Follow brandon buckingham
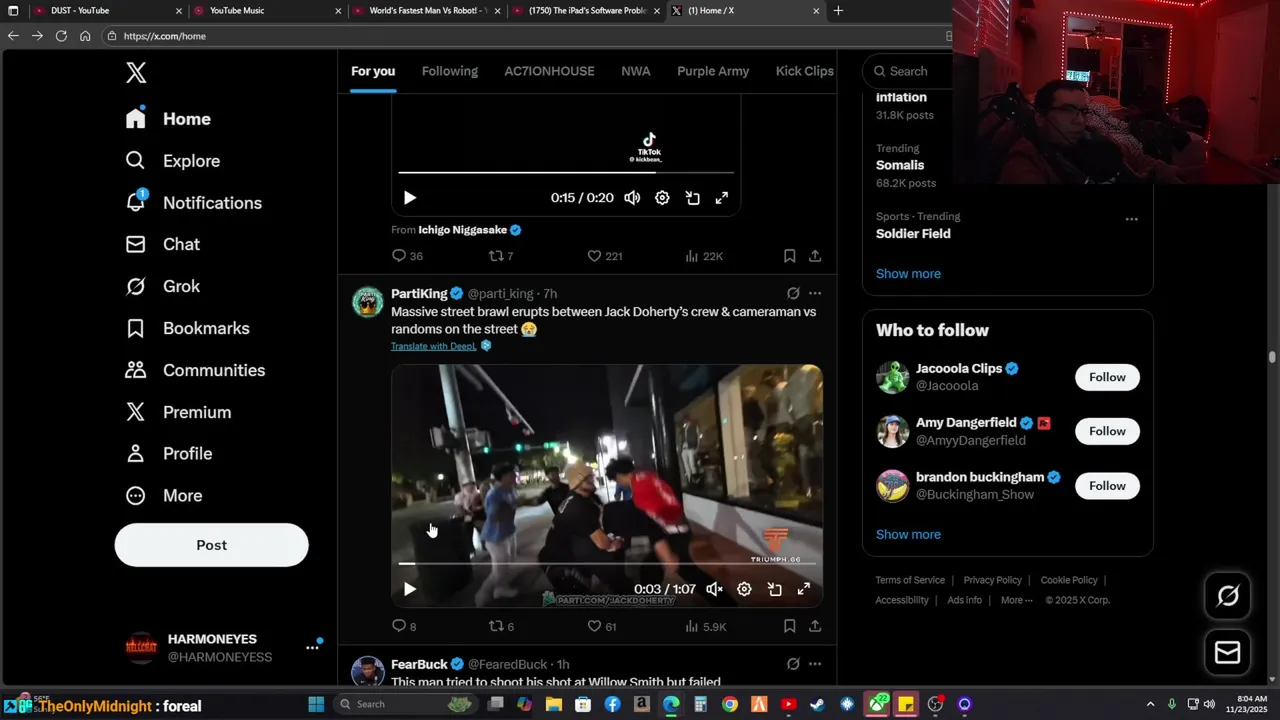 (1107, 486)
